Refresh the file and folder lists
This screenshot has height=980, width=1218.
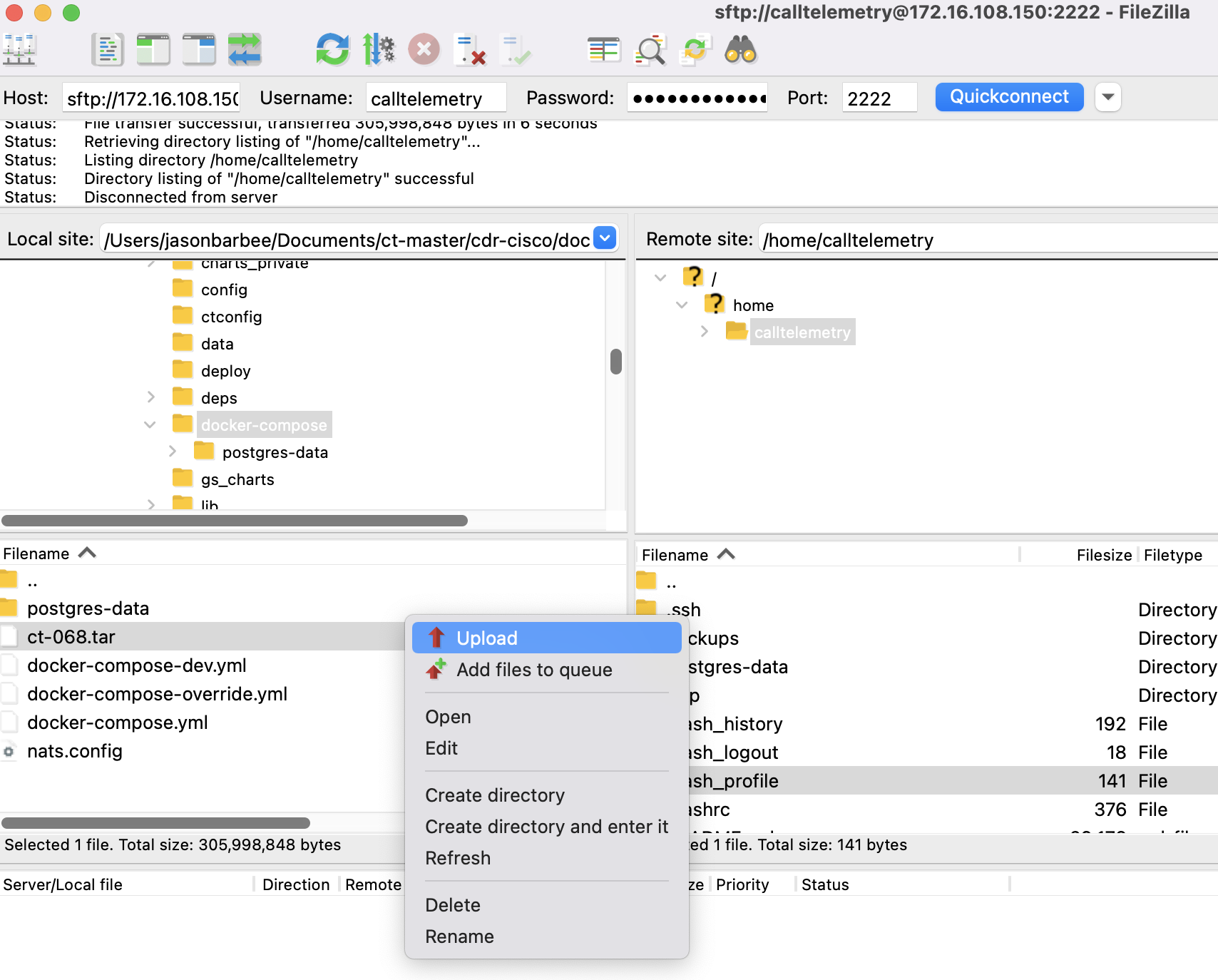point(332,50)
